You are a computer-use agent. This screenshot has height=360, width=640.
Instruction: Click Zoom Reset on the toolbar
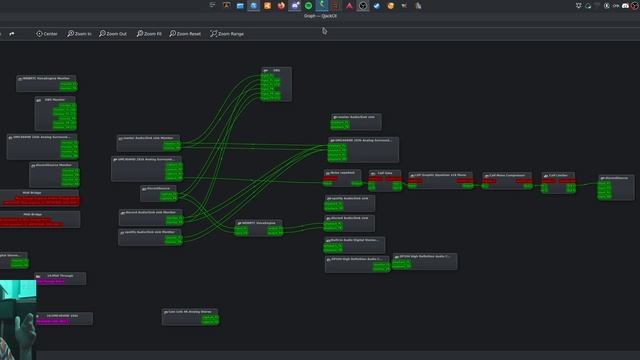point(185,34)
